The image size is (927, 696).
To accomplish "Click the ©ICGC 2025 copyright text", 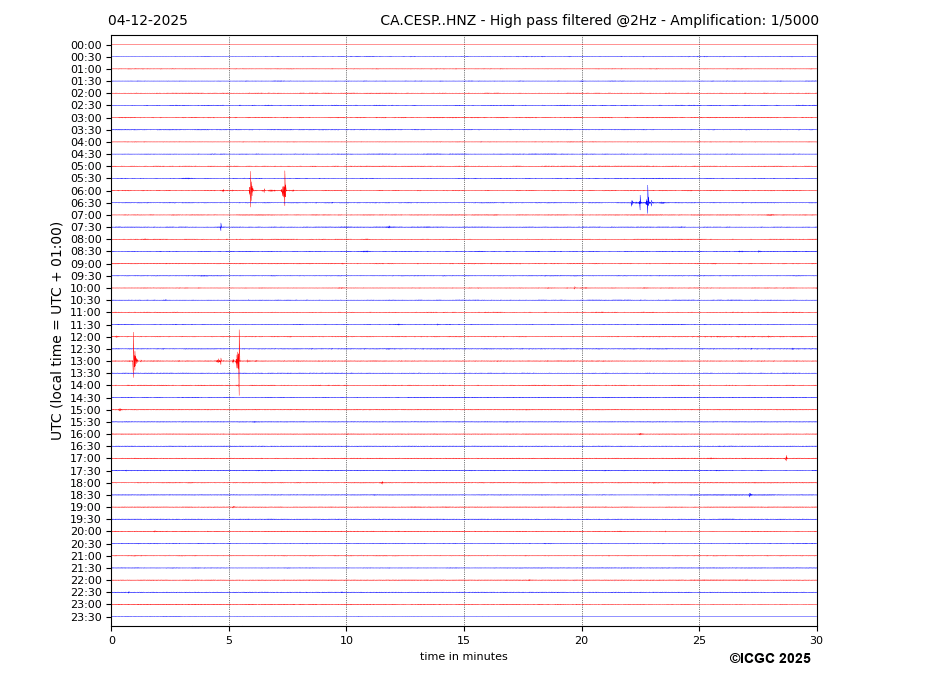I will (x=769, y=658).
